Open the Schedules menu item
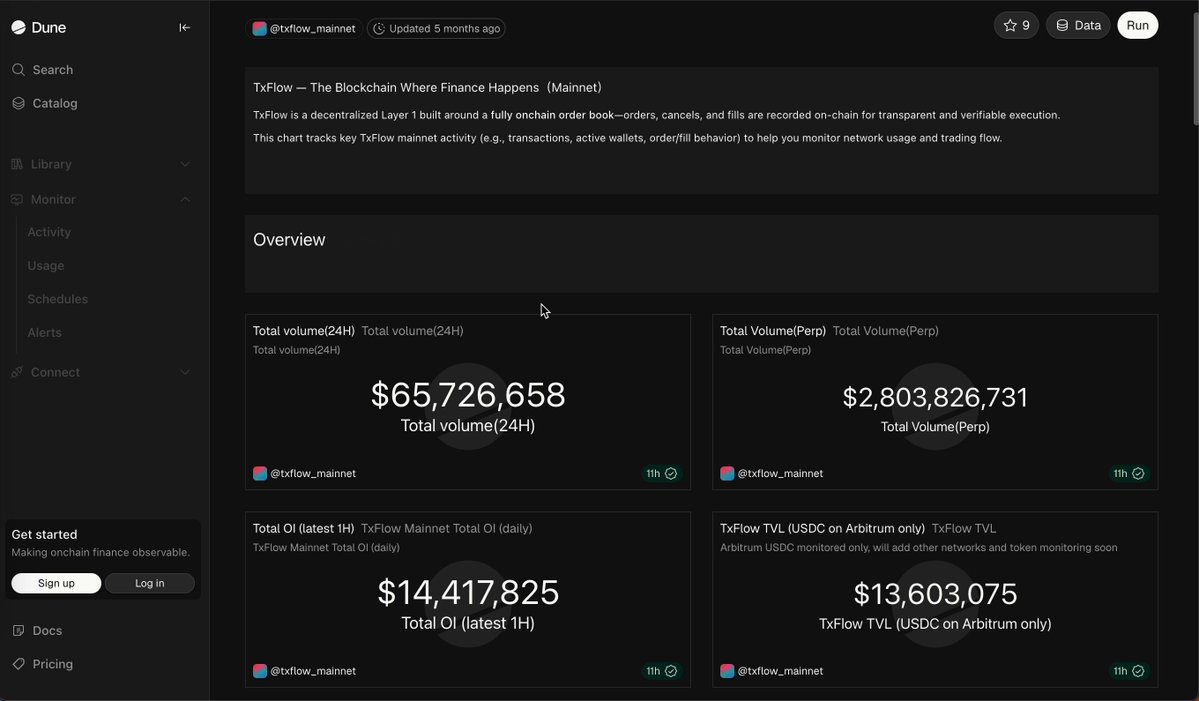 coord(57,299)
